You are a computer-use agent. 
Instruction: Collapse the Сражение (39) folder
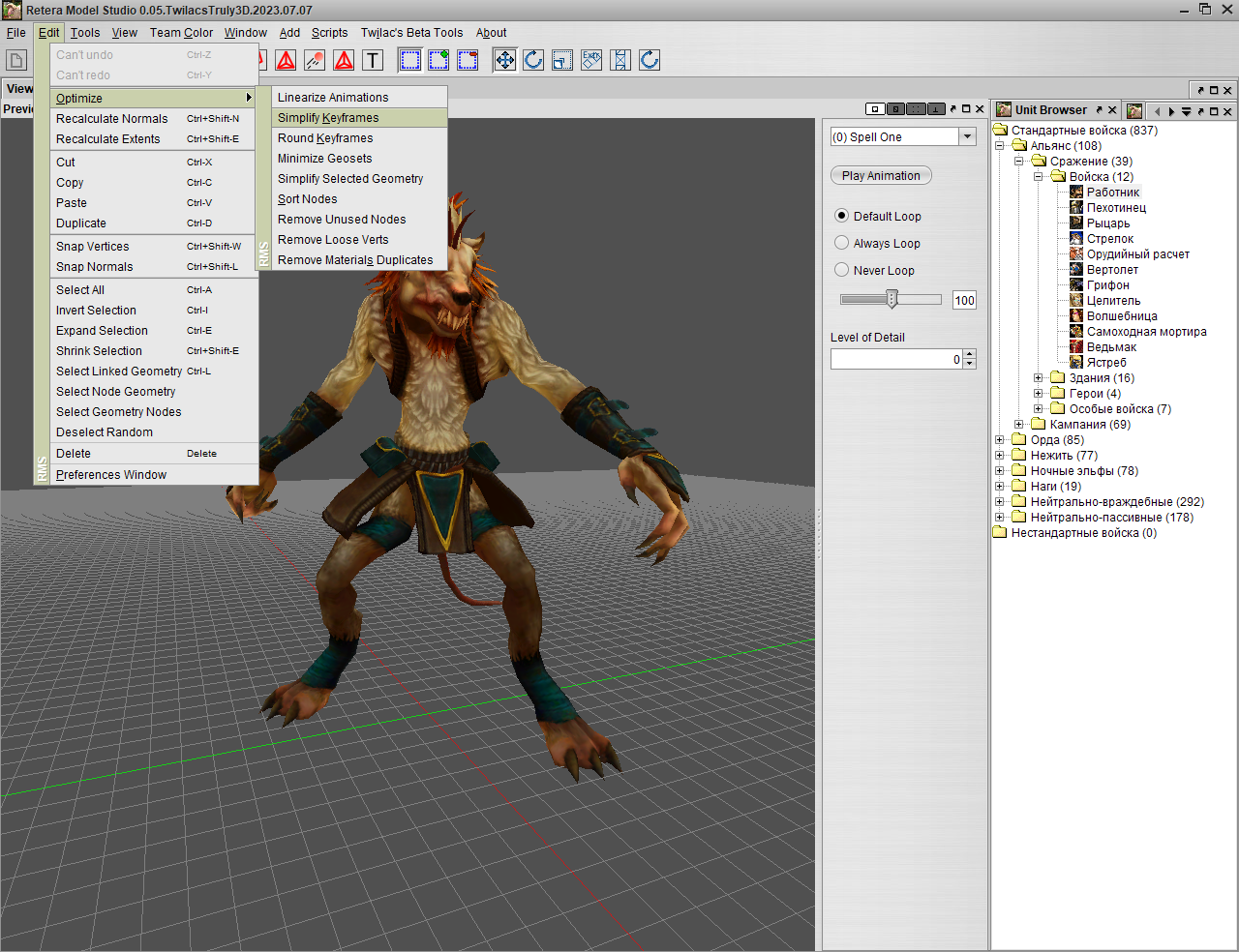[x=1019, y=162]
